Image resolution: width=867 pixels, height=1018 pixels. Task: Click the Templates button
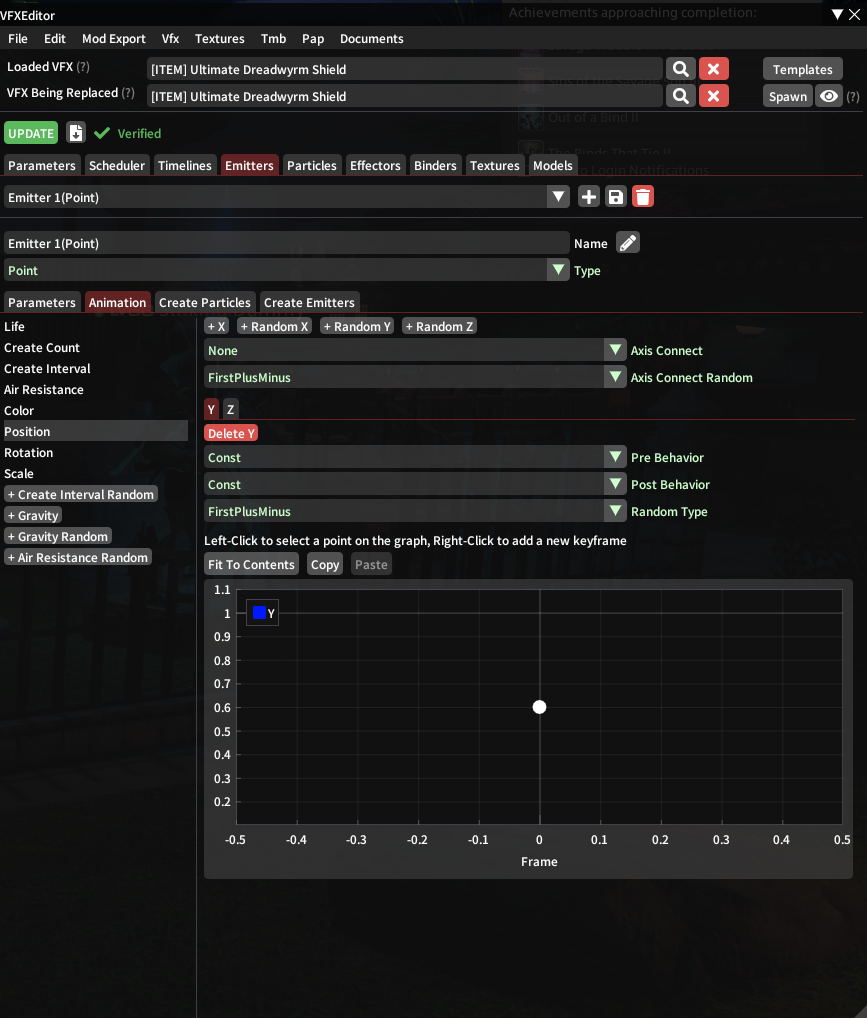pos(802,69)
